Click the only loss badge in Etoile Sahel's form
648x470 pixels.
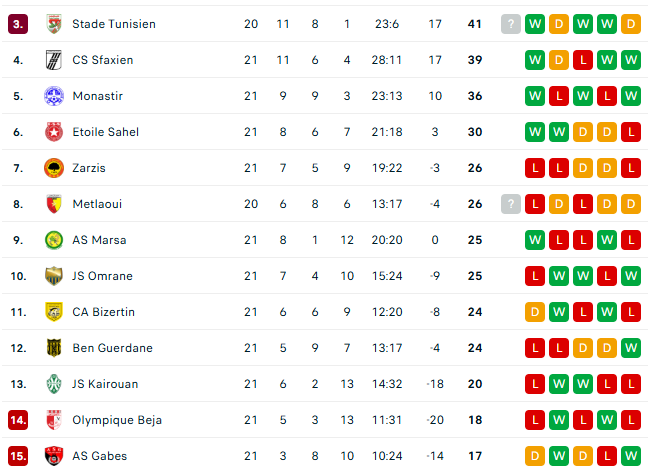pos(631,132)
